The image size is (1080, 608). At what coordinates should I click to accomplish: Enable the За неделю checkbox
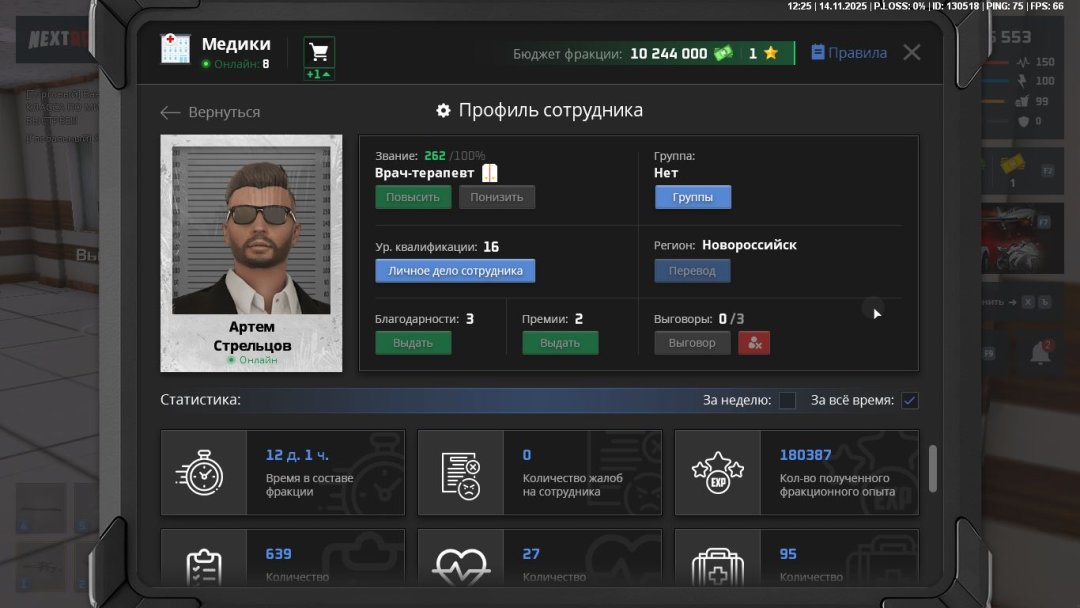coord(787,400)
